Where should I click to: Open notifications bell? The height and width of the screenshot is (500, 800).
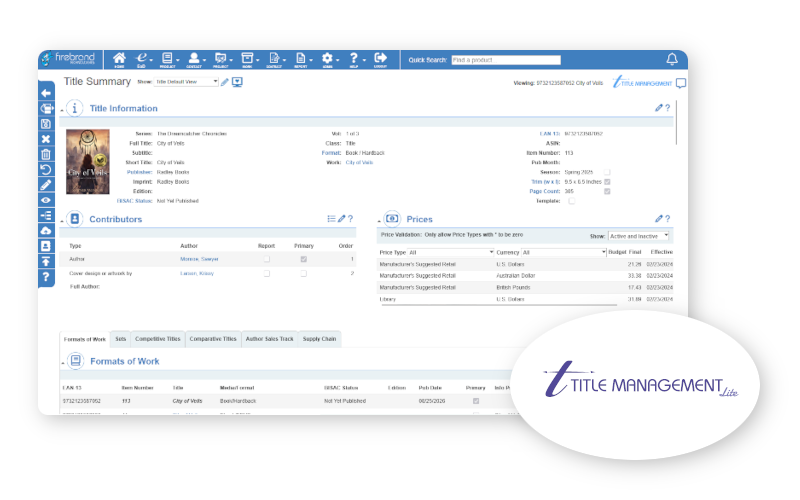[672, 59]
